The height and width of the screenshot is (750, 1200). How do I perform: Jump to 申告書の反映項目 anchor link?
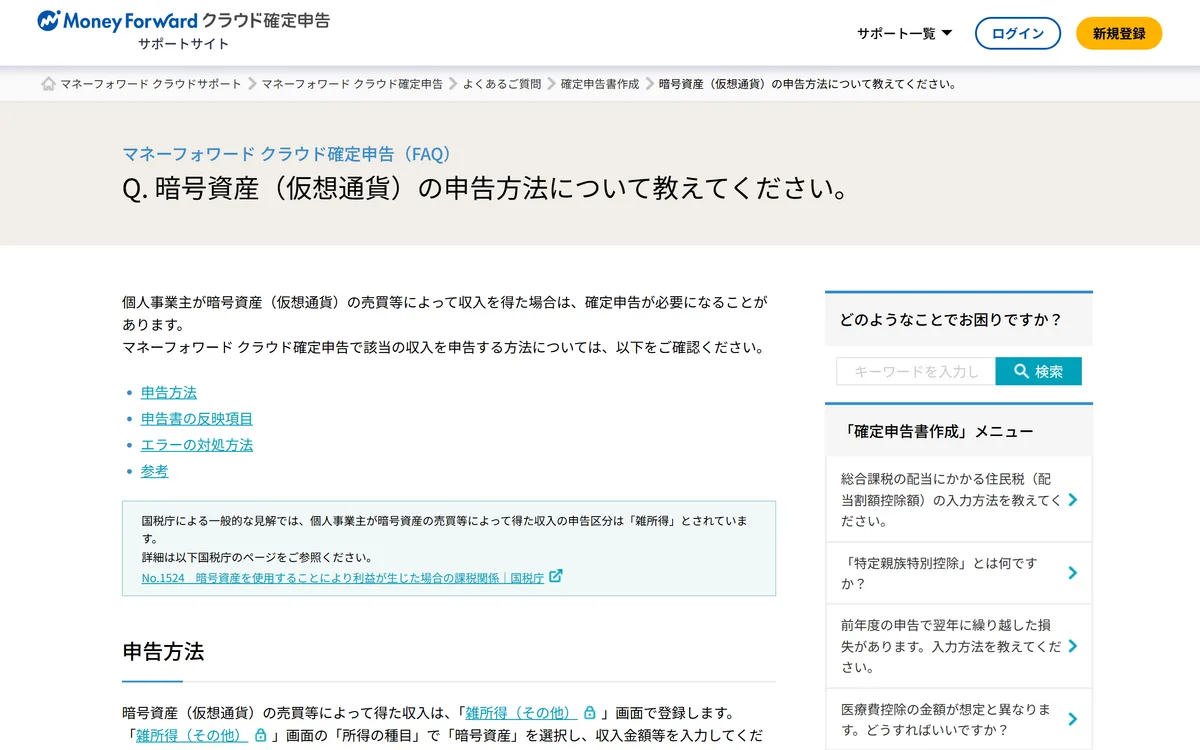(x=197, y=418)
